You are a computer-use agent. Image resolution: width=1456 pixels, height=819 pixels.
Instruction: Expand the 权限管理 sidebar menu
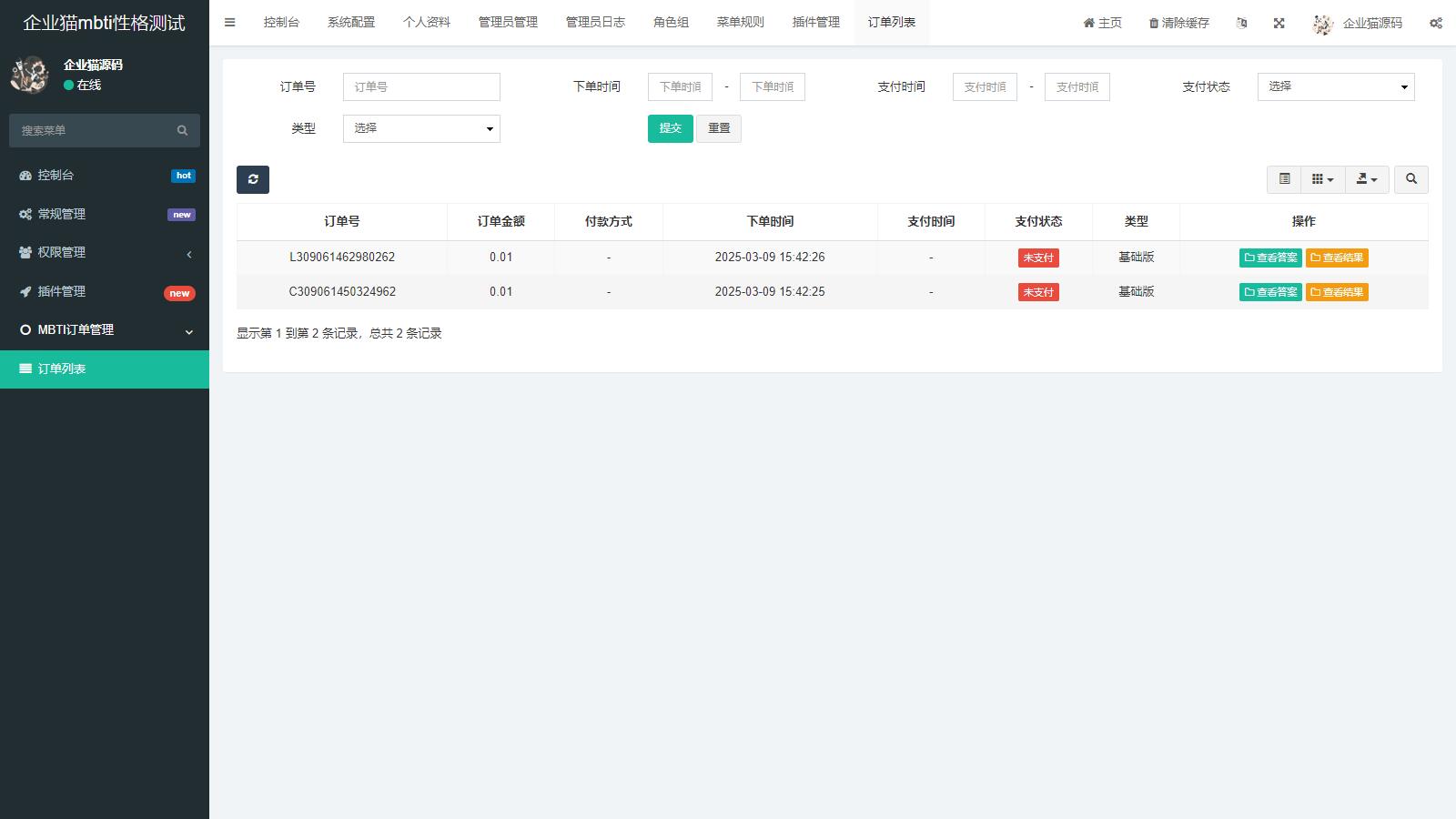tap(105, 252)
